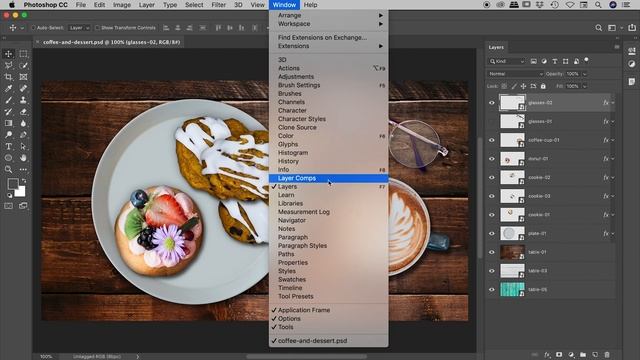
Task: Open the Fill value dropdown arrow
Action: 584,86
